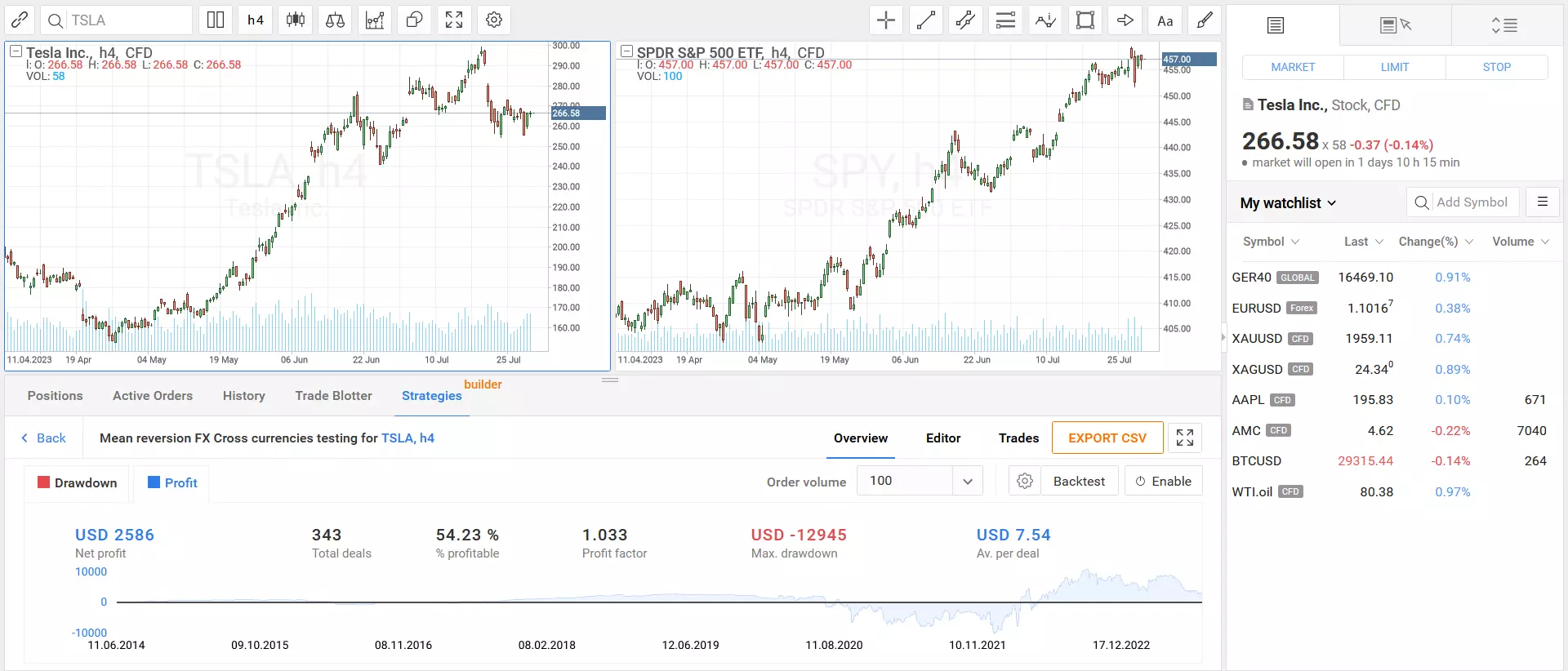Image resolution: width=1568 pixels, height=671 pixels.
Task: Open the watchlist hamburger menu
Action: (x=1543, y=202)
